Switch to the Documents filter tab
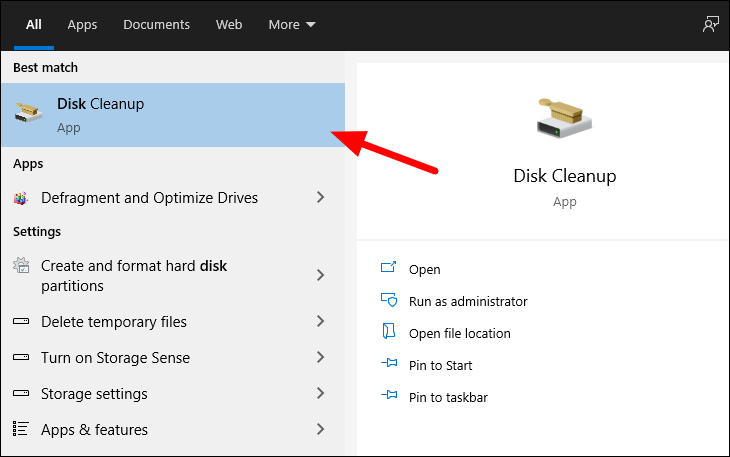The image size is (730, 457). point(156,24)
